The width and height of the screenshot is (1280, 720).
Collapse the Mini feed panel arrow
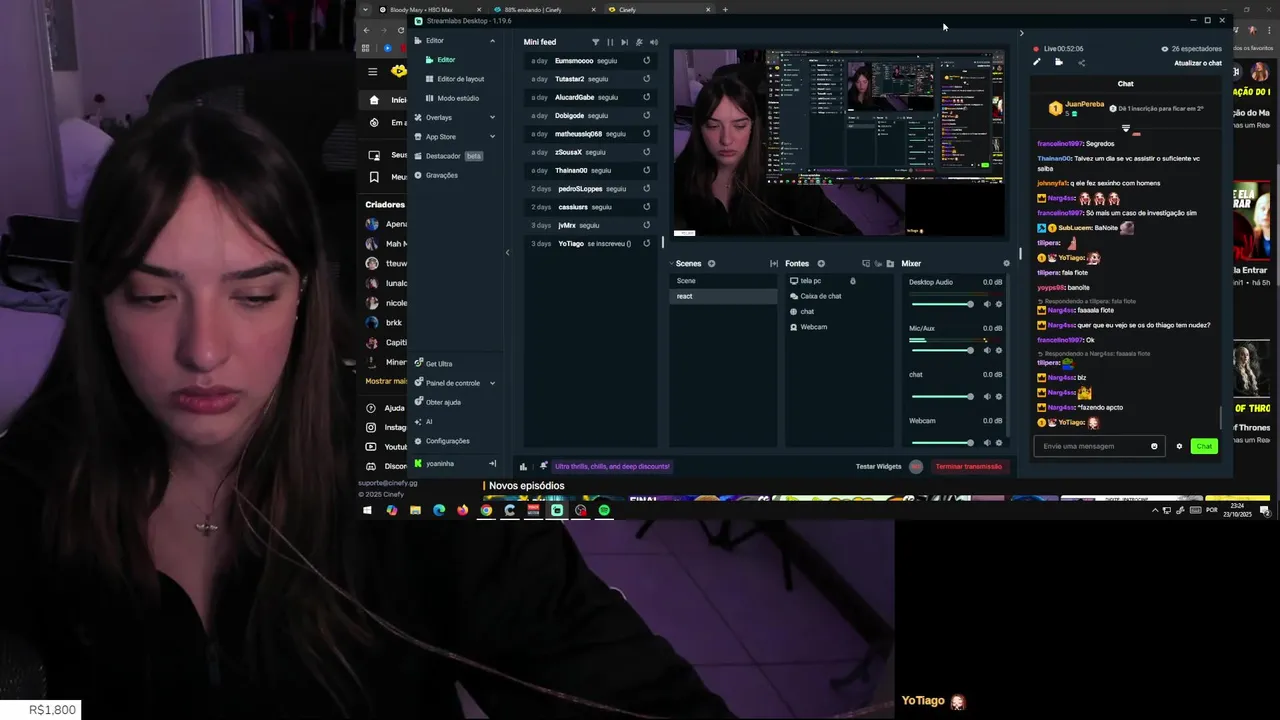tap(507, 252)
